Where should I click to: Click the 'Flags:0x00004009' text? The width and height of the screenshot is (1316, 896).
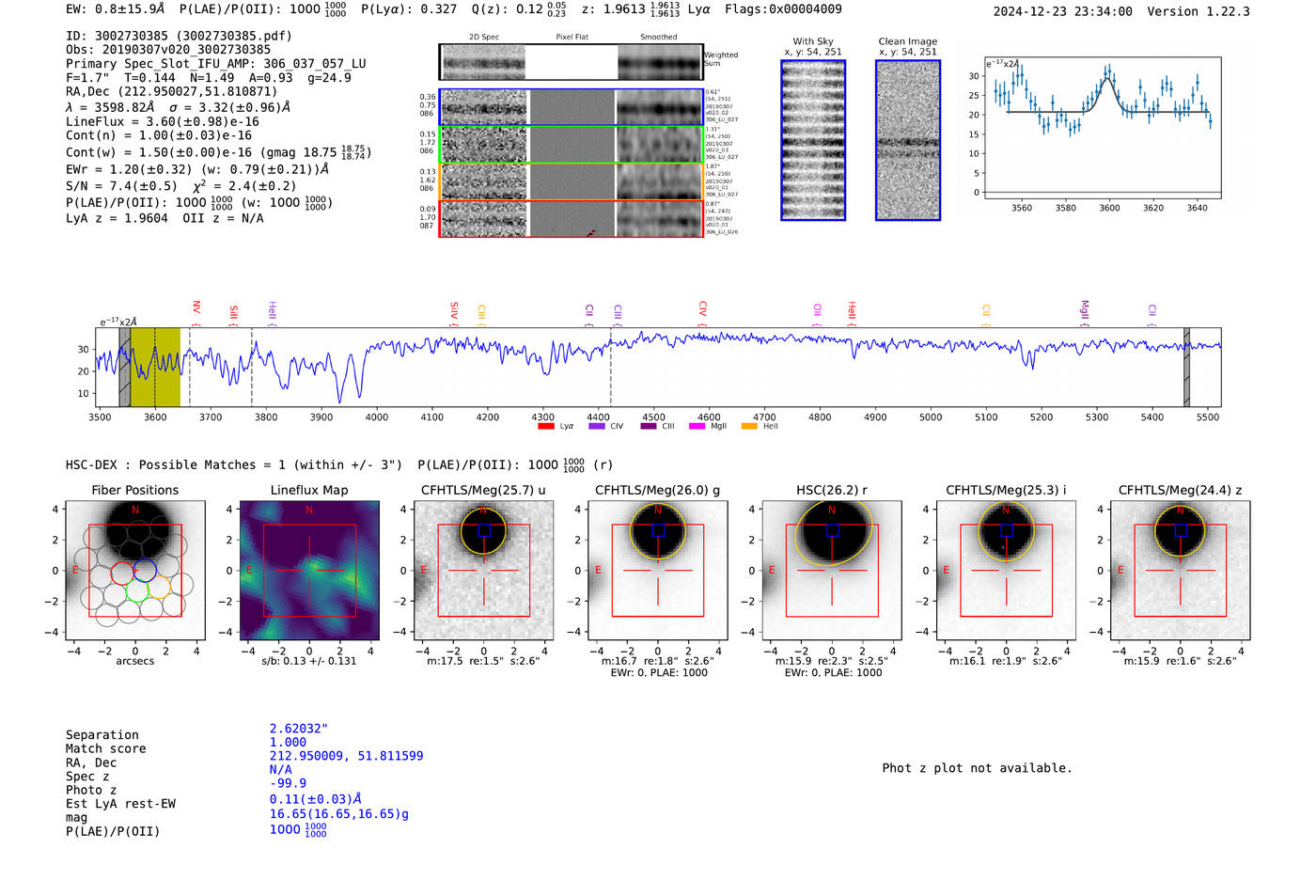point(783,8)
